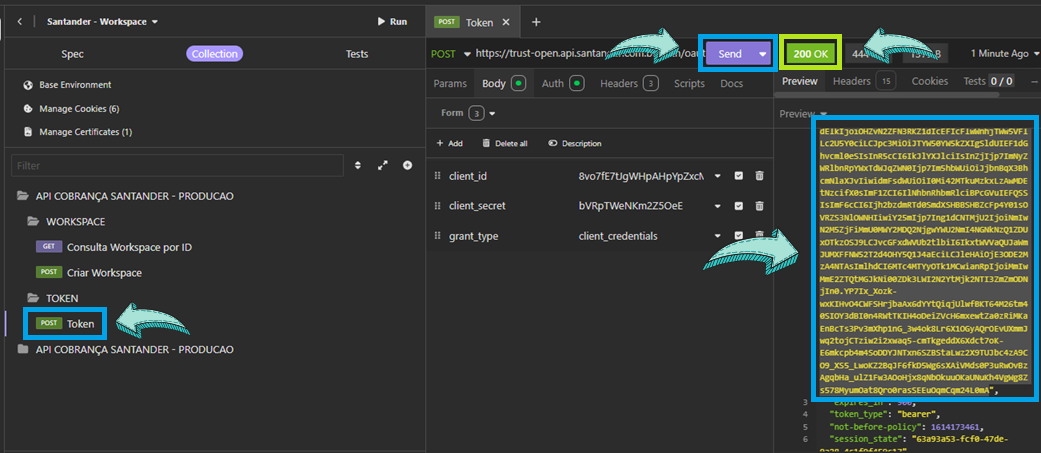Select the Collection tab
Screen dimensions: 1041x453
coord(214,54)
